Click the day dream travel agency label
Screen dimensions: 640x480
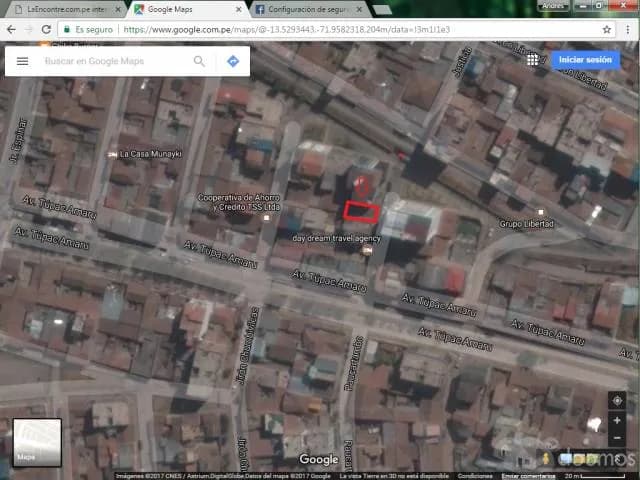click(x=336, y=238)
